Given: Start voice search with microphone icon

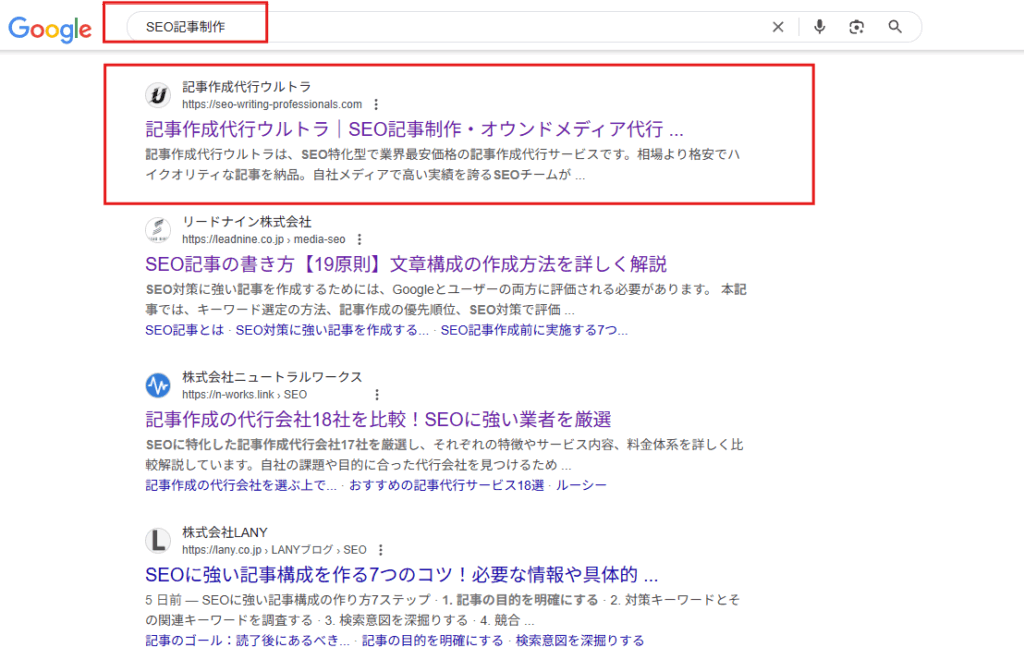Looking at the screenshot, I should pos(820,27).
